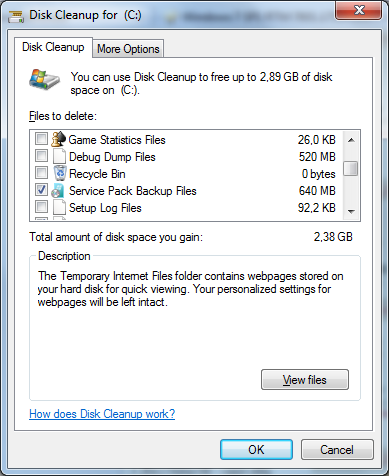
Task: Uncheck Service Pack Backup Files checkbox
Action: click(41, 189)
